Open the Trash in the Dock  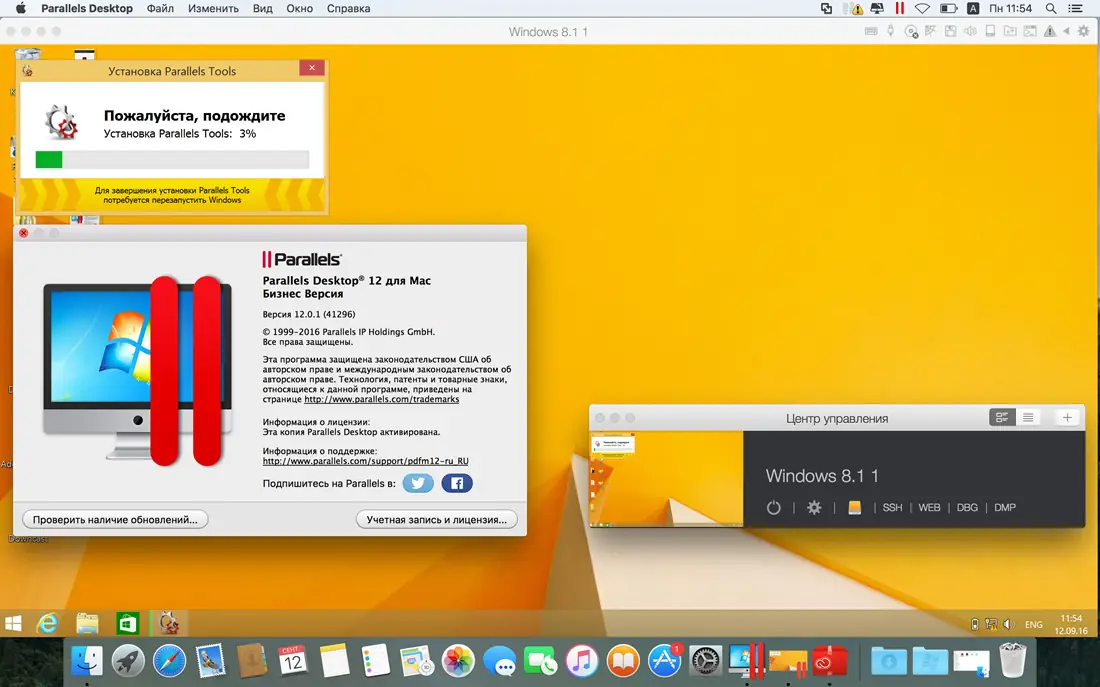pyautogui.click(x=1012, y=660)
